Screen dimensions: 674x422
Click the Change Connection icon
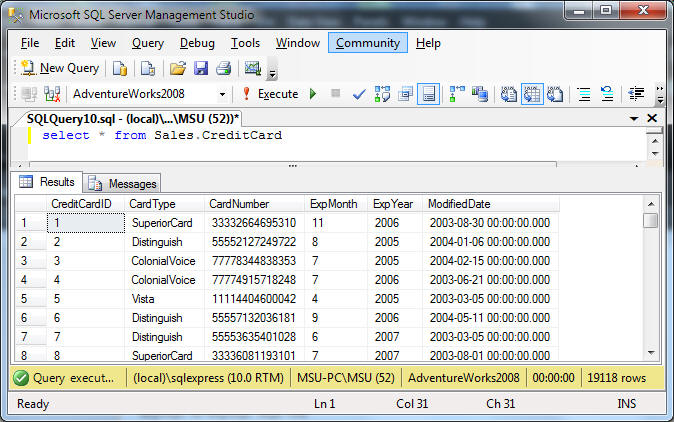(52, 94)
